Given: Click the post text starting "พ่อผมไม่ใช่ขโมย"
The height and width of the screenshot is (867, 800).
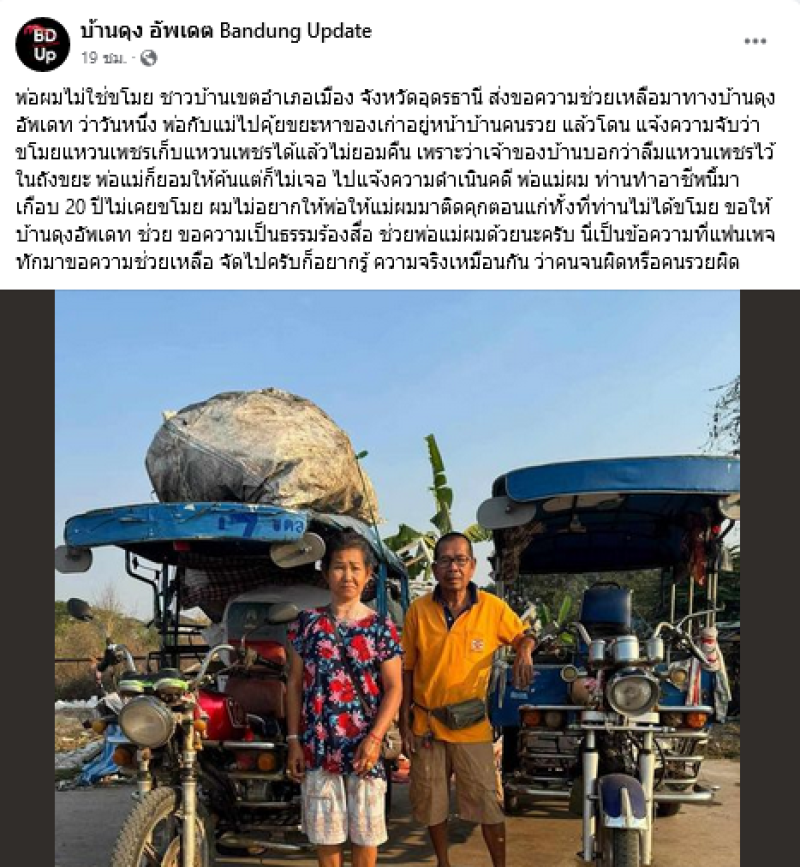Looking at the screenshot, I should coord(396,180).
